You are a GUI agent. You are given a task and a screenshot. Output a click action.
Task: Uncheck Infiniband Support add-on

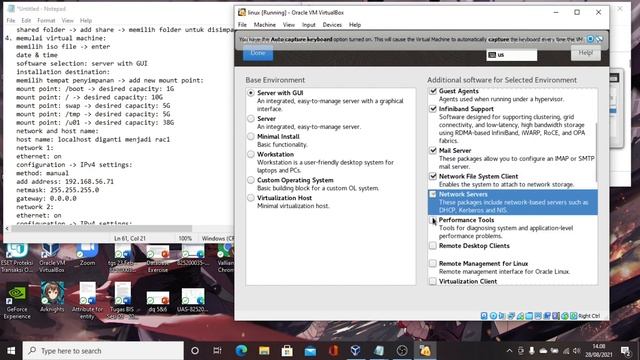pos(433,109)
